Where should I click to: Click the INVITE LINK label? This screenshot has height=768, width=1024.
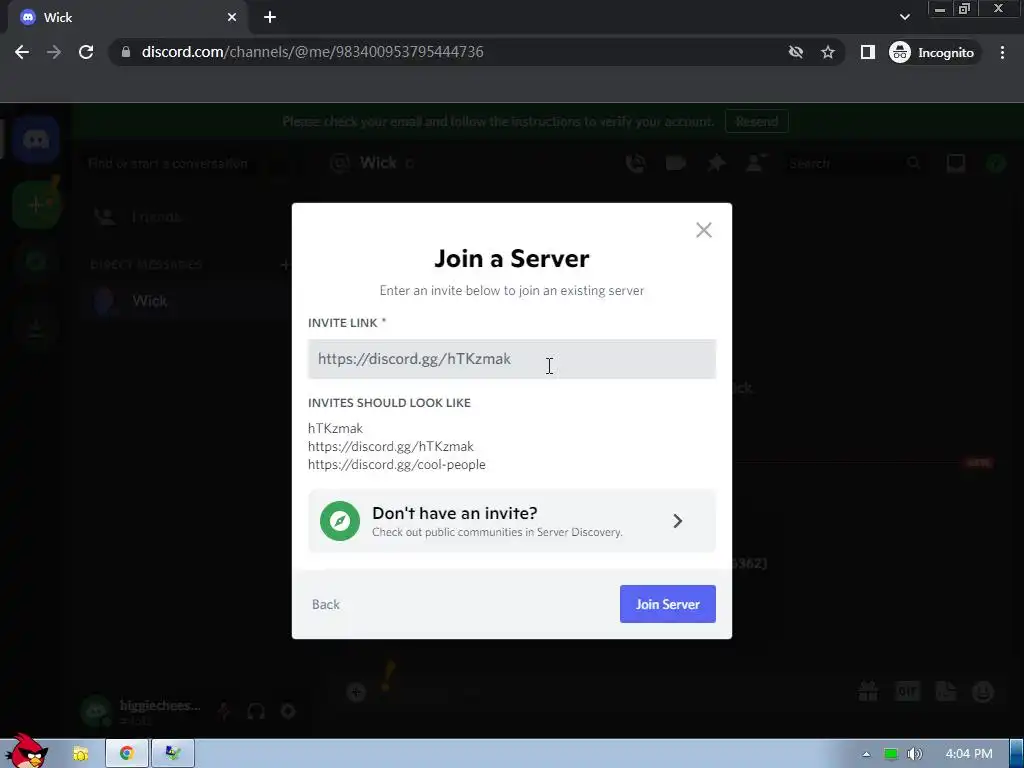point(347,323)
